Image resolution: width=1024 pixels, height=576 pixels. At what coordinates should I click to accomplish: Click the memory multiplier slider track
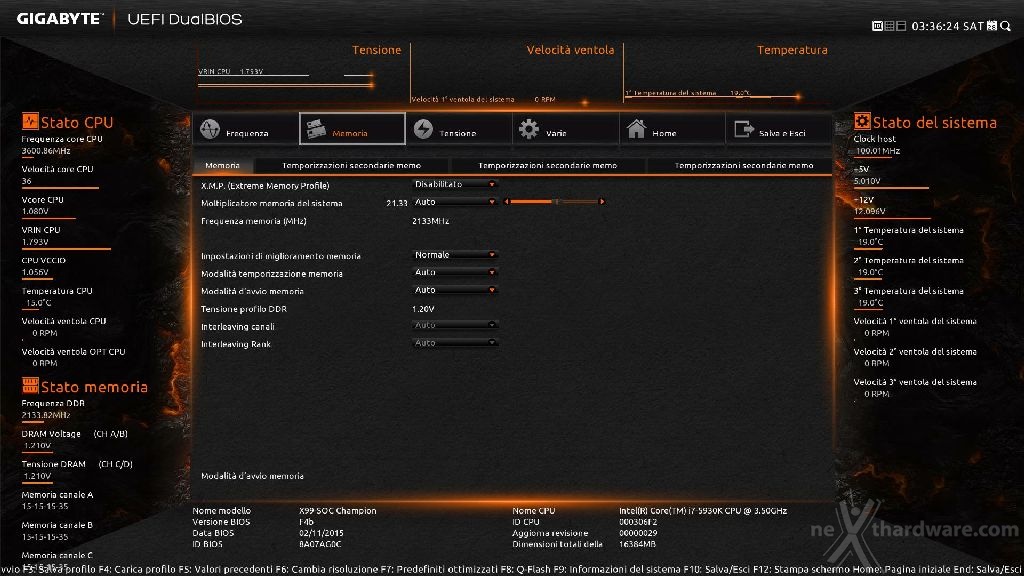(554, 202)
